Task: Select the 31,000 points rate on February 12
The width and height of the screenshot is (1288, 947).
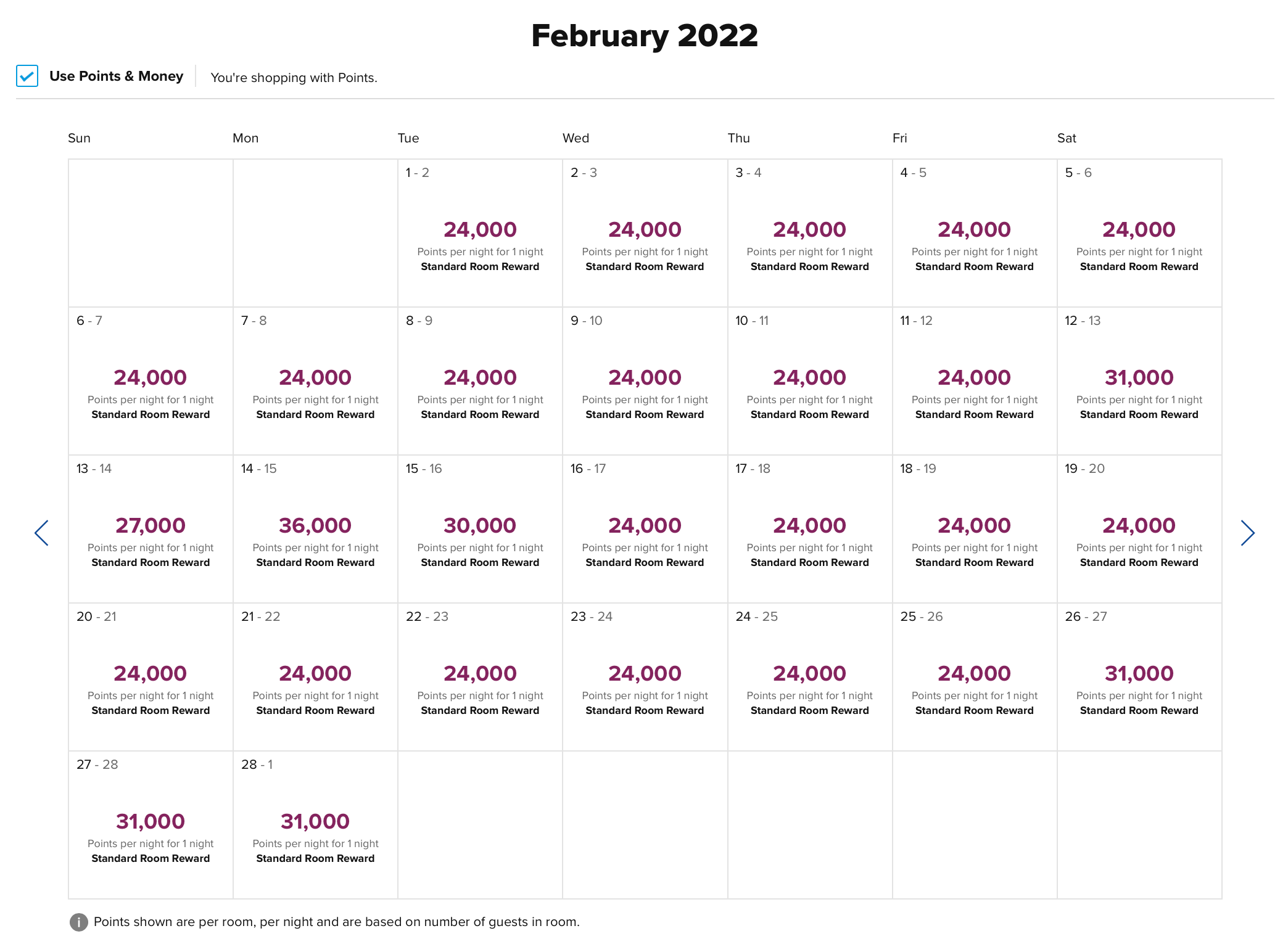Action: coord(1139,377)
